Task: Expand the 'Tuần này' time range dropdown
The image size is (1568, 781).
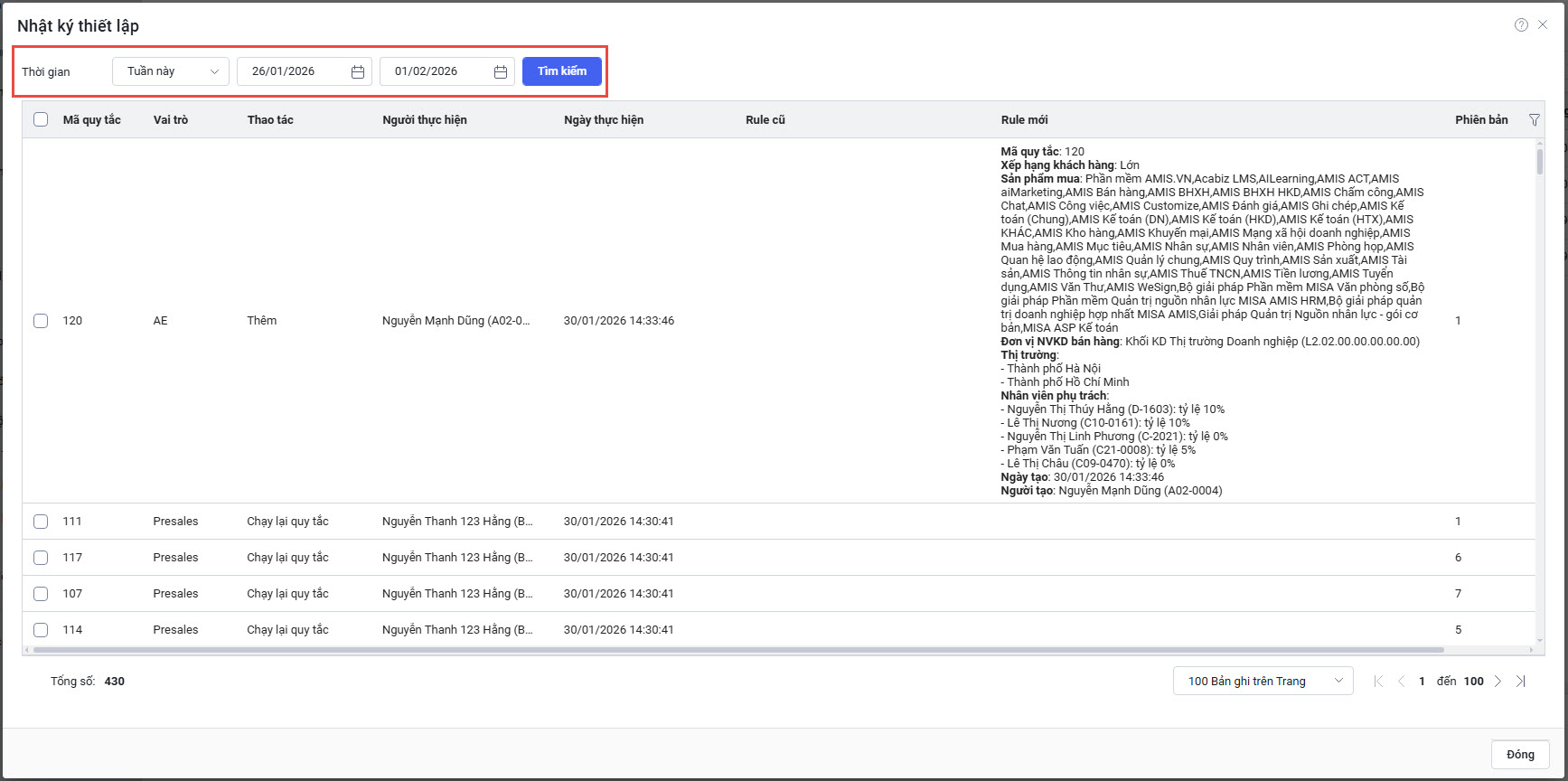Action: [171, 71]
